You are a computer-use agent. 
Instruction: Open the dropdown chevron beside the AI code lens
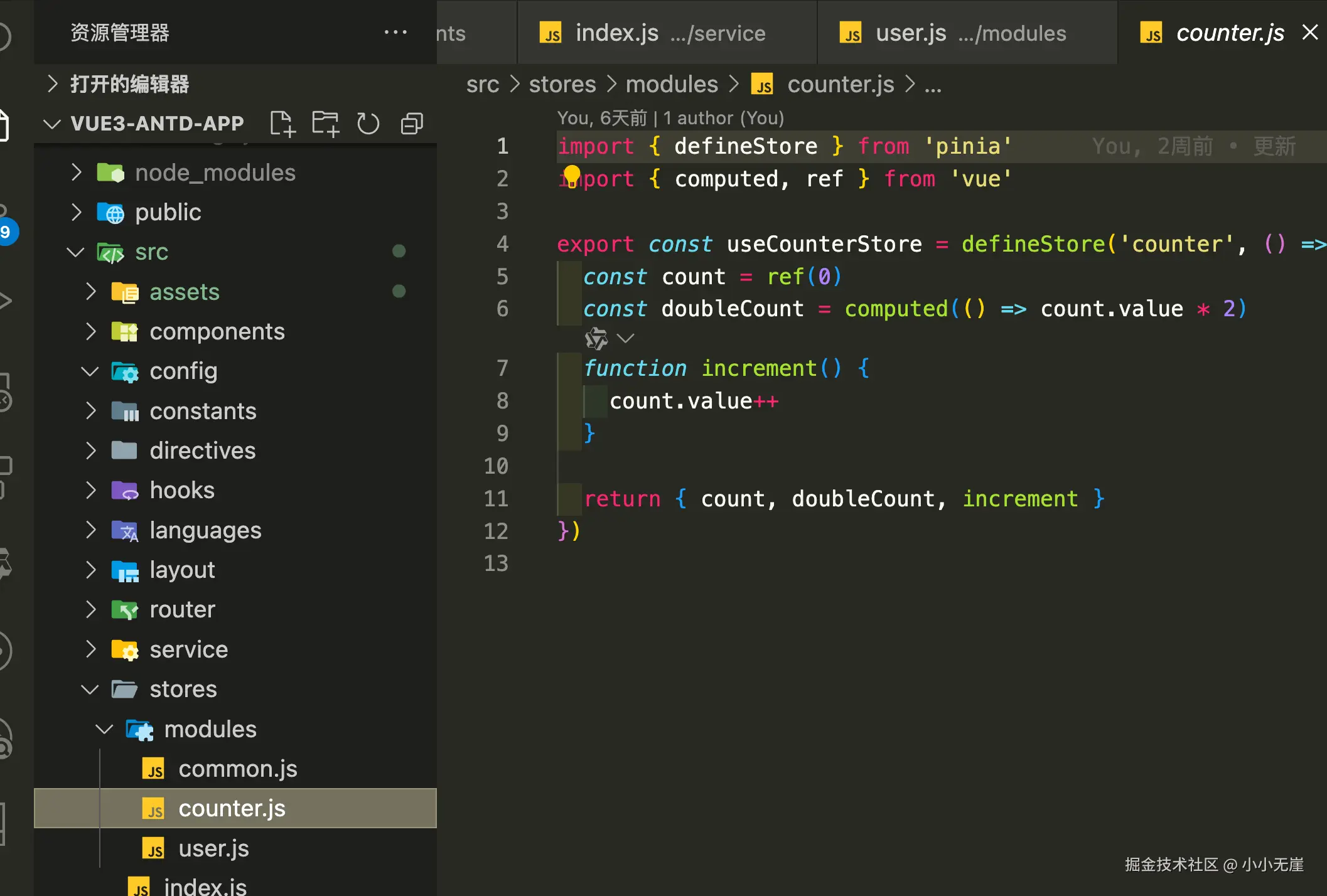pyautogui.click(x=626, y=339)
